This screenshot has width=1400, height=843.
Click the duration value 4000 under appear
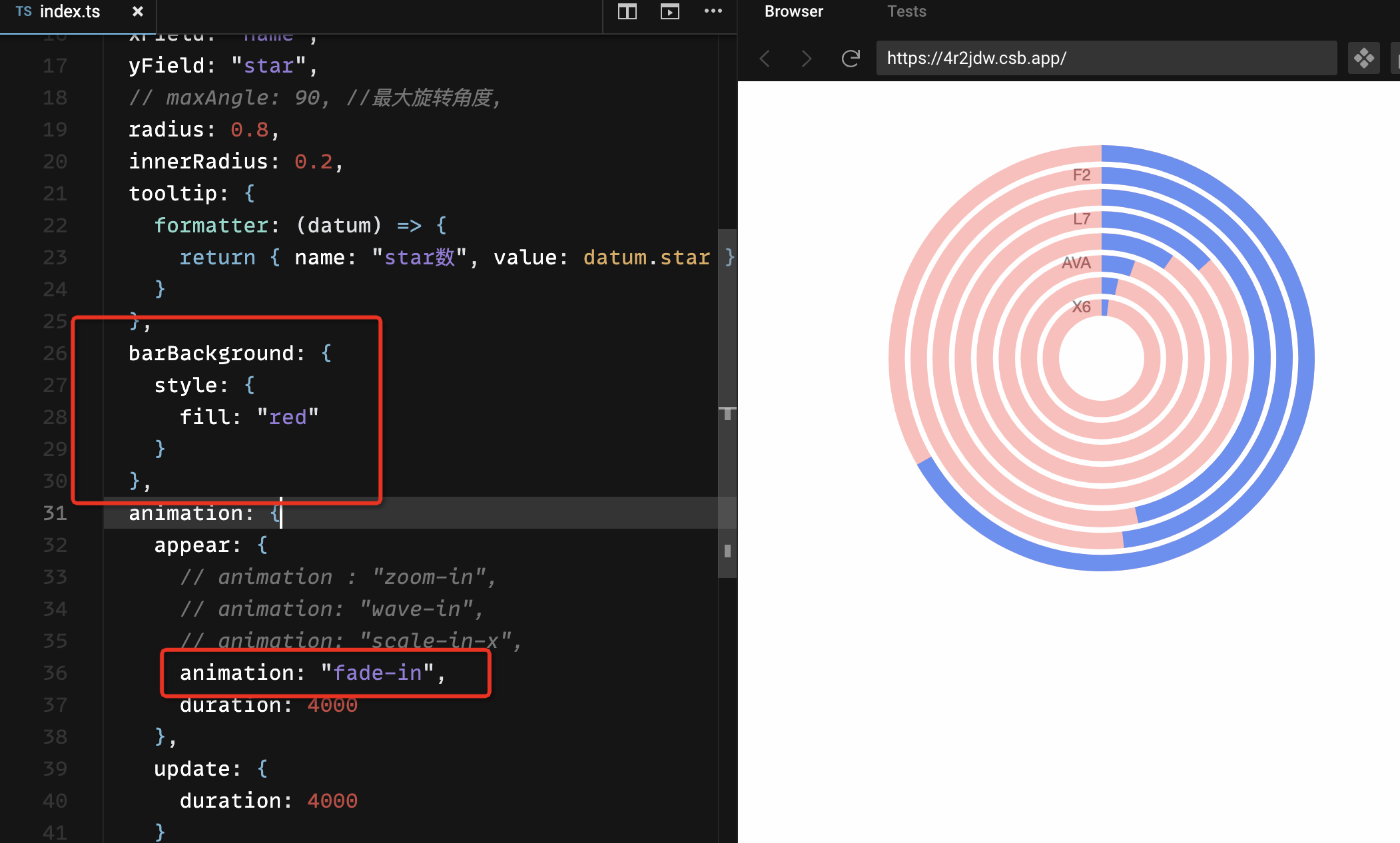click(x=332, y=704)
